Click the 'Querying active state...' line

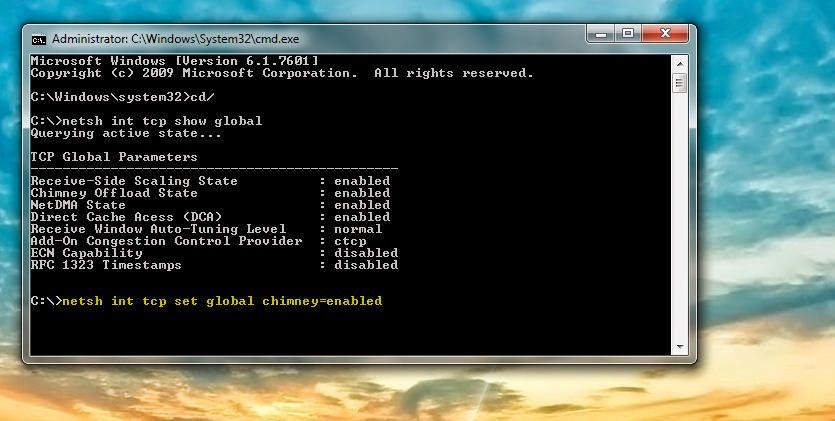click(x=126, y=133)
